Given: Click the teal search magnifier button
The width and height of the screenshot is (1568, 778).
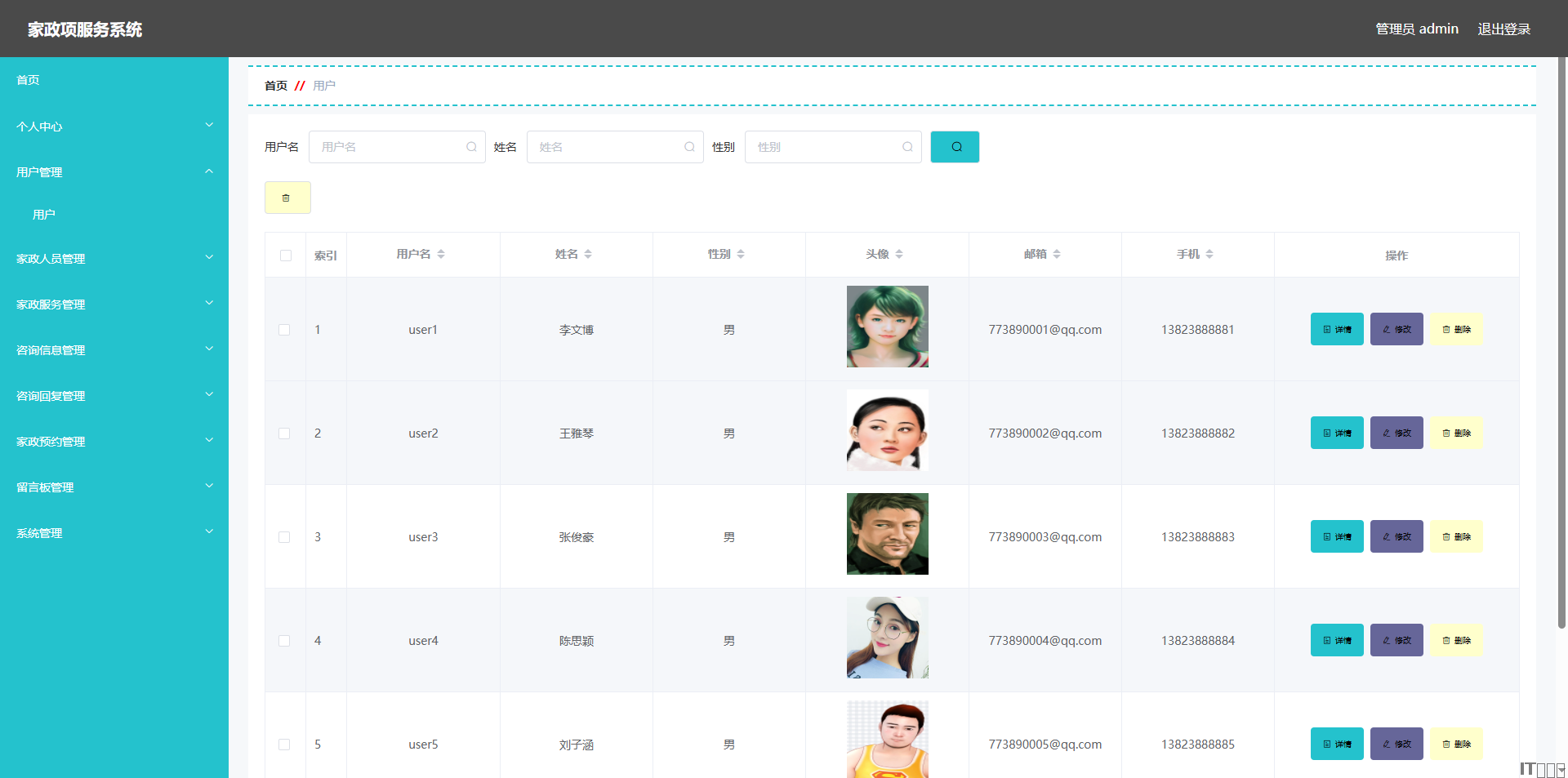Looking at the screenshot, I should [x=955, y=147].
